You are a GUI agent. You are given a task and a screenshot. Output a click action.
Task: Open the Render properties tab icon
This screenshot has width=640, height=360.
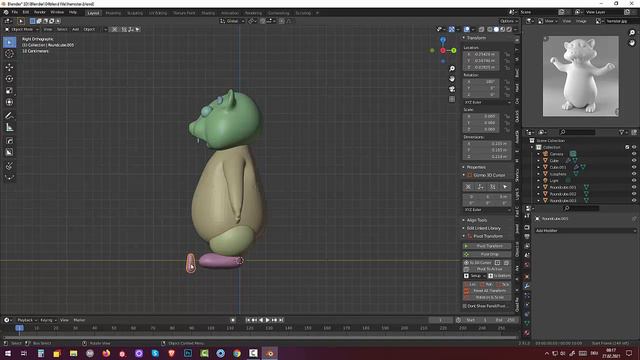click(x=527, y=227)
